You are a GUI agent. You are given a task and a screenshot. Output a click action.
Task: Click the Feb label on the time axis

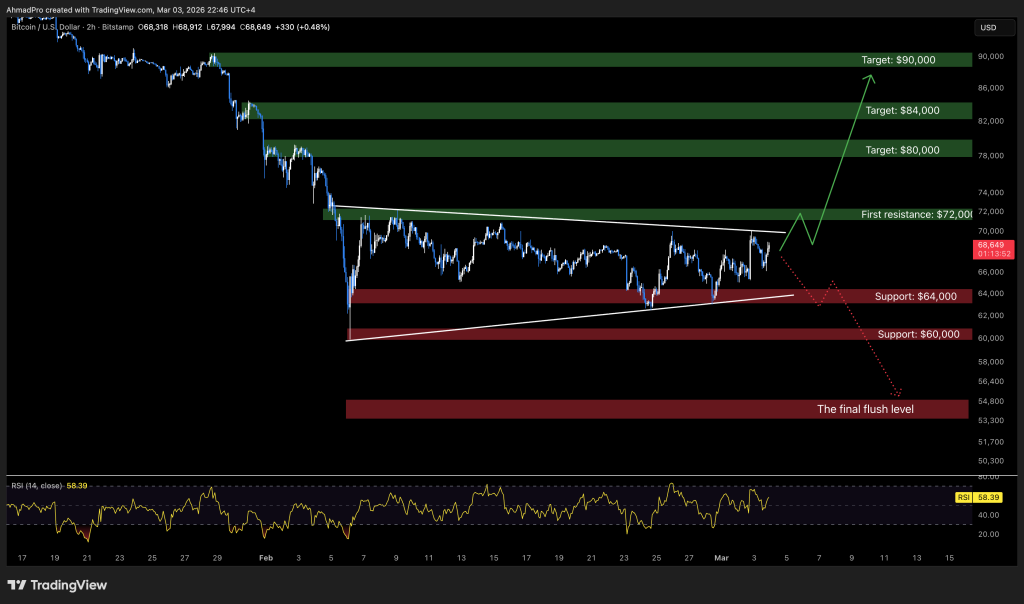(x=265, y=557)
